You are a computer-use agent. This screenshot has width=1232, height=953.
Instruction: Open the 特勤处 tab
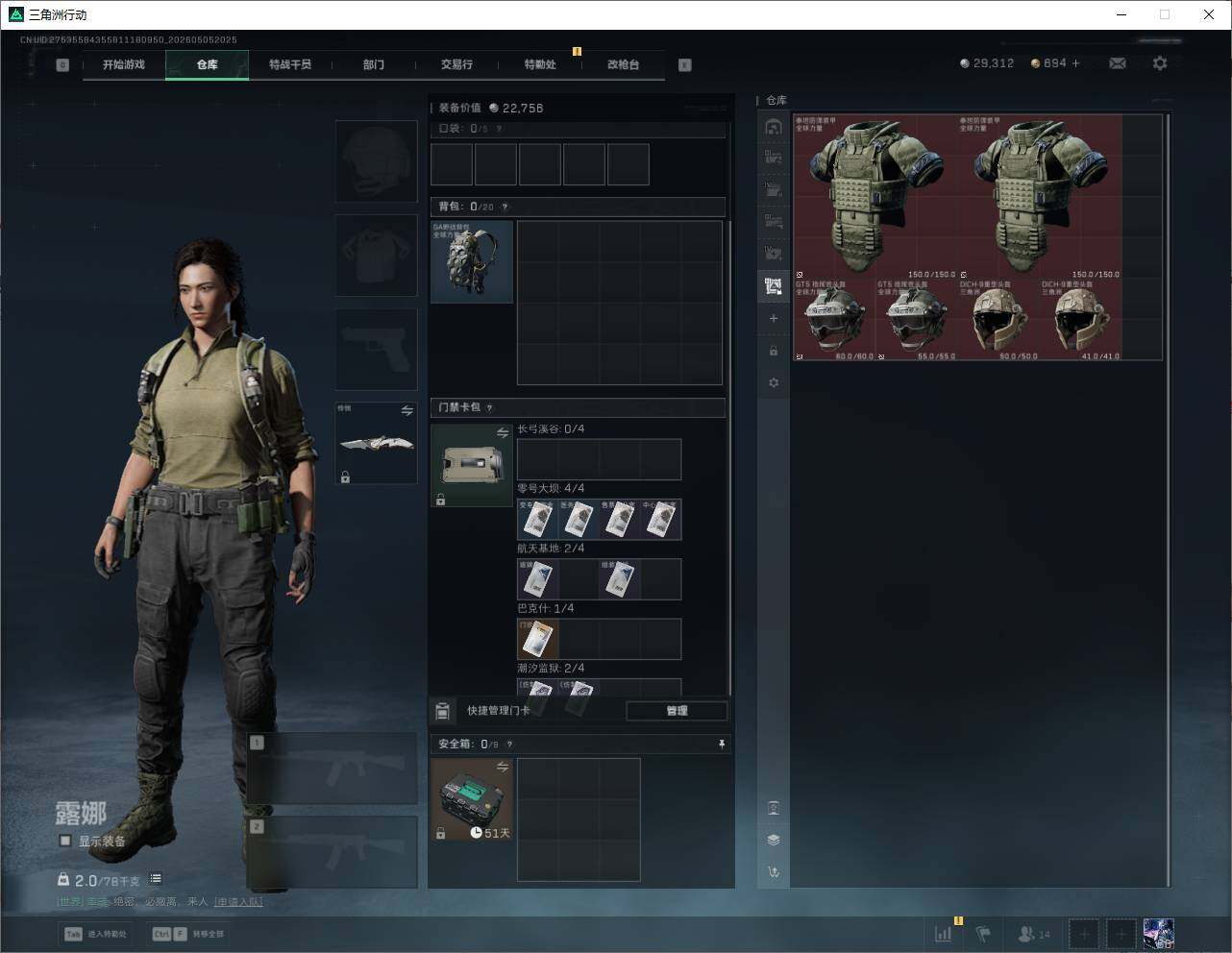pos(540,64)
